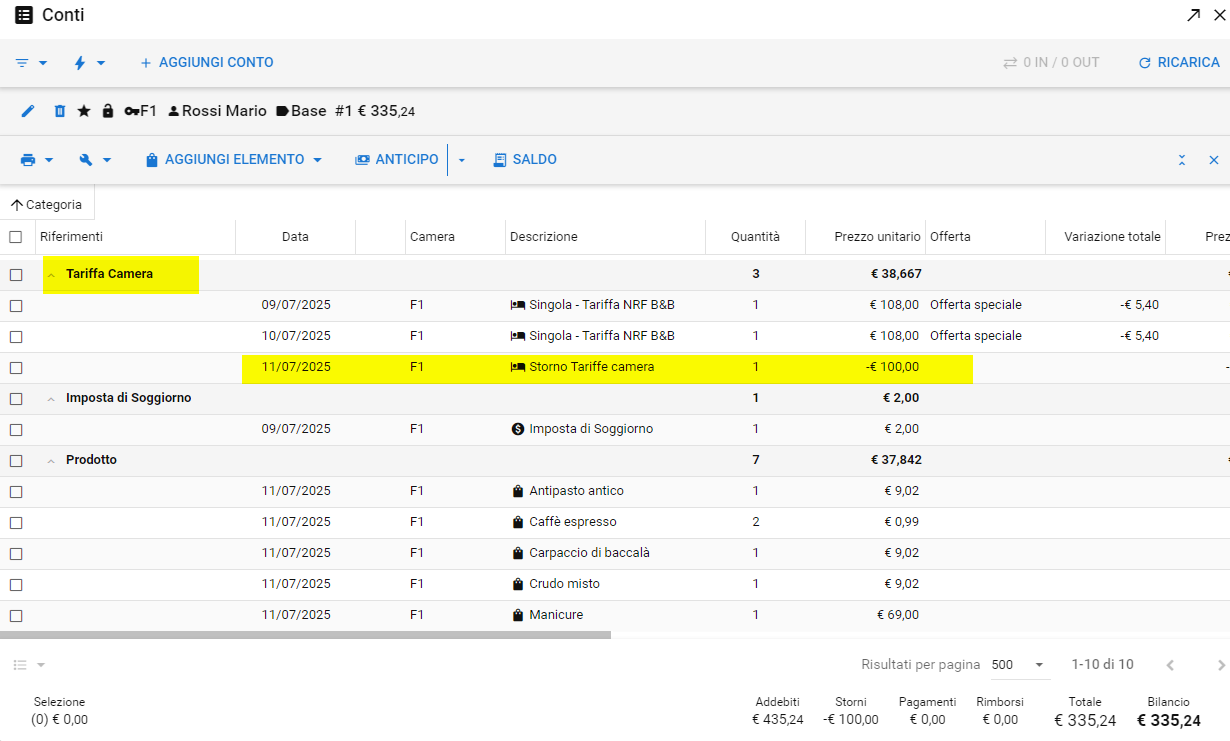Click the Categoria grouping tab
The width and height of the screenshot is (1230, 741).
pyautogui.click(x=47, y=205)
